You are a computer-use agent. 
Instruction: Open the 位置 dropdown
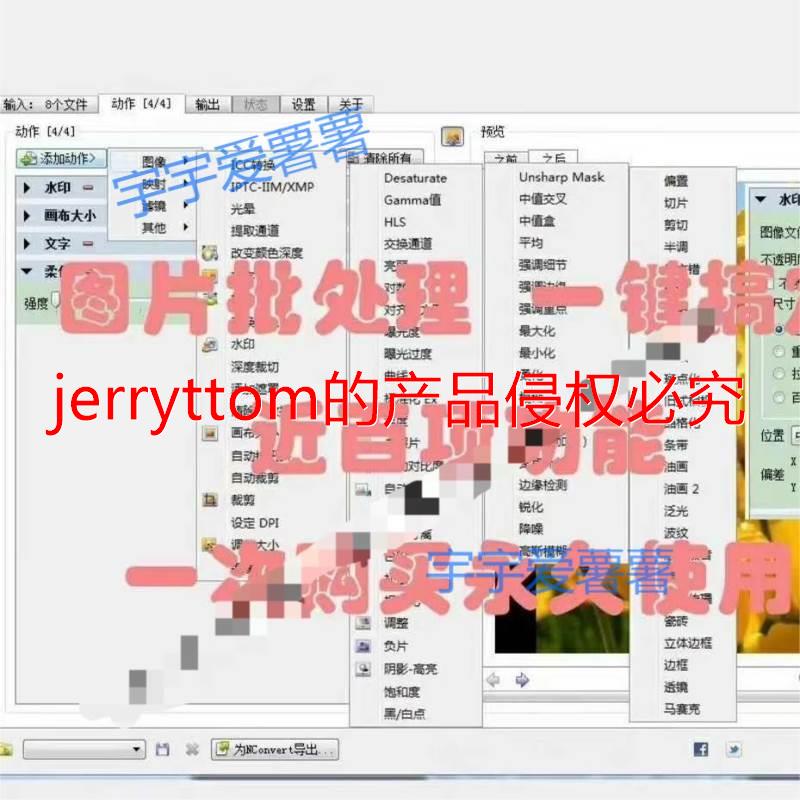pyautogui.click(x=795, y=435)
